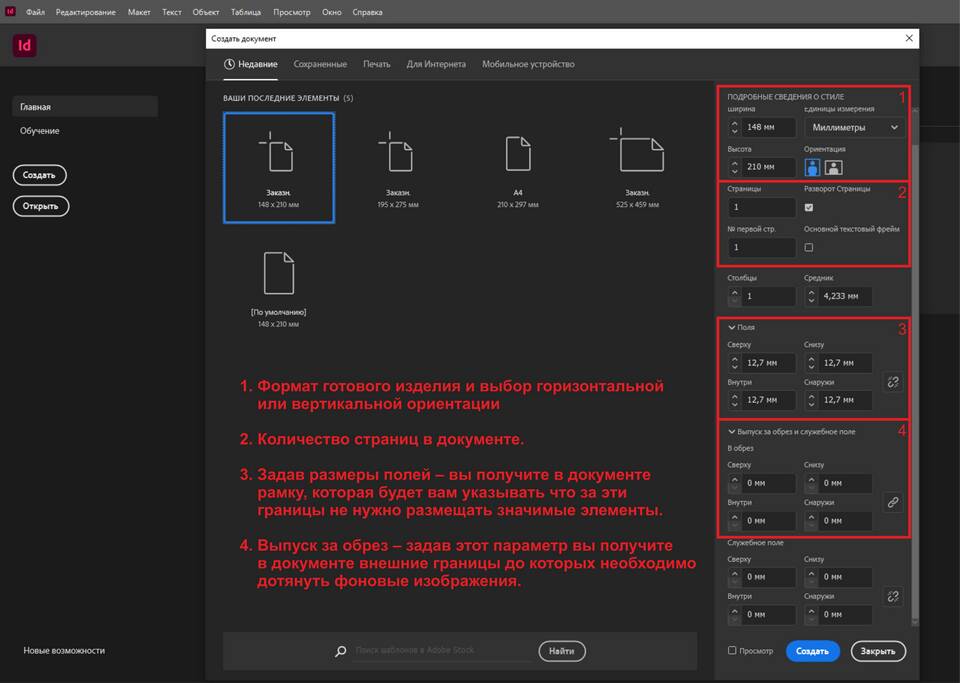Click the slug field link icon
The width and height of the screenshot is (960, 683).
tap(892, 596)
